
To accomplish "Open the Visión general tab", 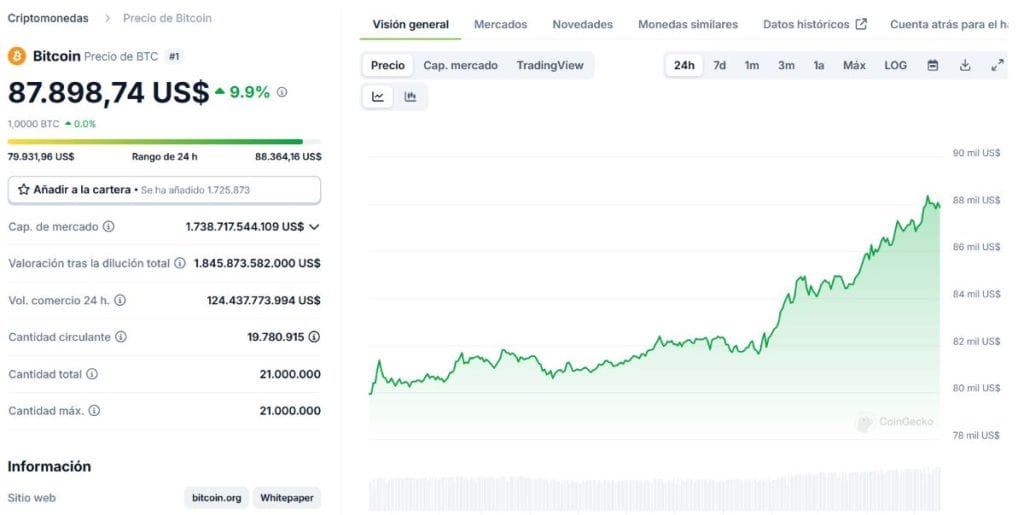I will 411,25.
